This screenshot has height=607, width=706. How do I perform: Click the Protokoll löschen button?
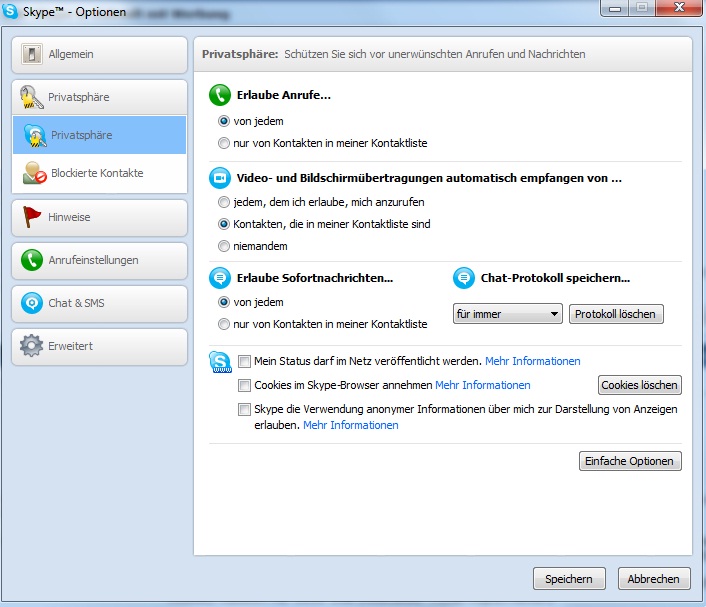coord(616,314)
